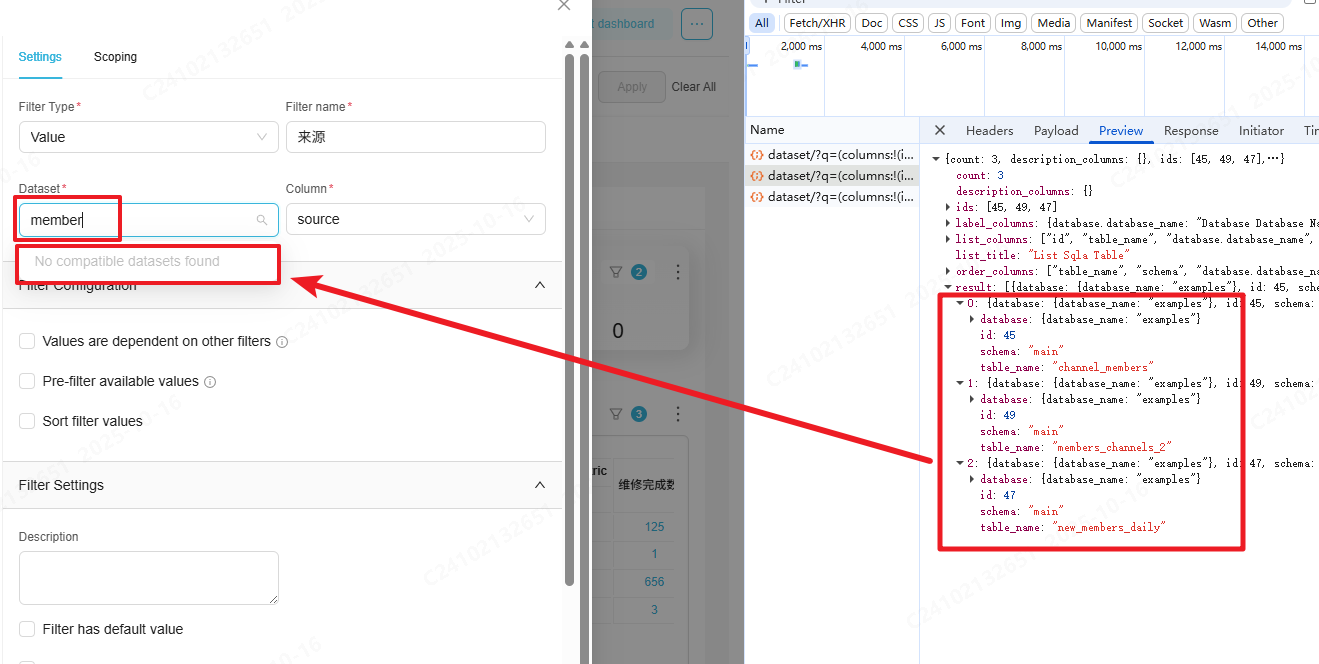
Task: Click the Clear All button
Action: pos(693,87)
